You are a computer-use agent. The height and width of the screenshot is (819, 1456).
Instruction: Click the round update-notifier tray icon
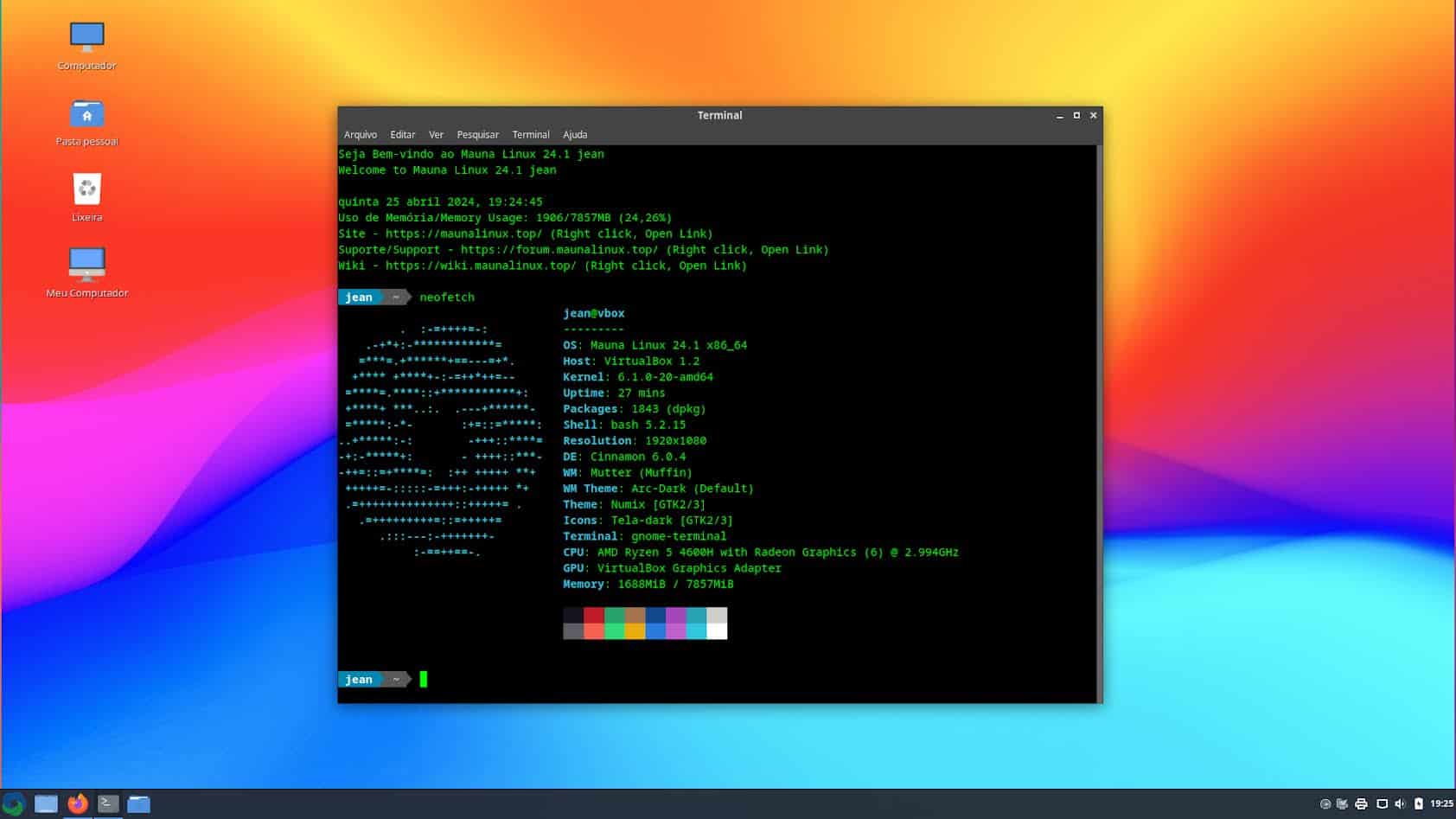click(x=1325, y=804)
